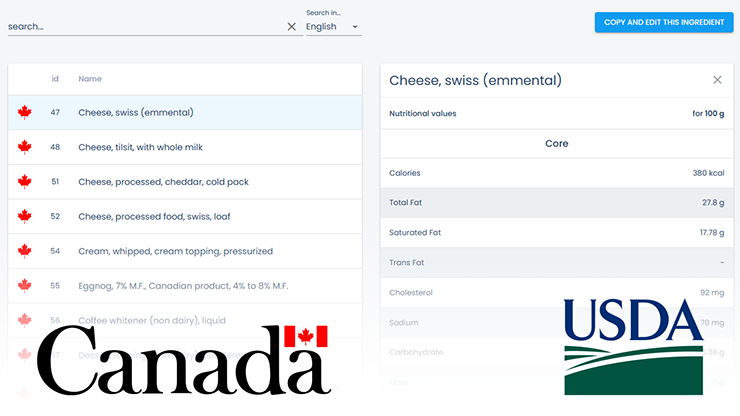The image size is (740, 416).
Task: Select Cheese, processed, cheddar, cold pack
Action: pyautogui.click(x=163, y=182)
